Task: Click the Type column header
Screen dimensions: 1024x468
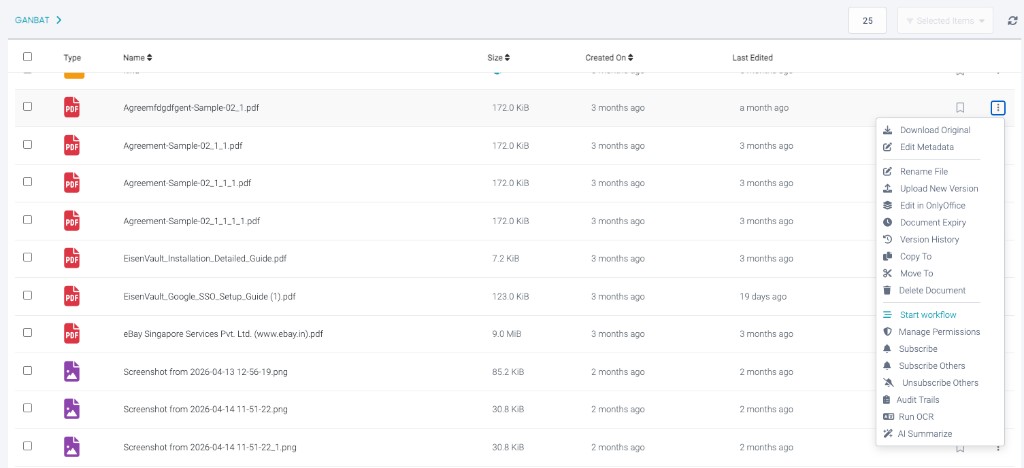Action: pyautogui.click(x=72, y=57)
